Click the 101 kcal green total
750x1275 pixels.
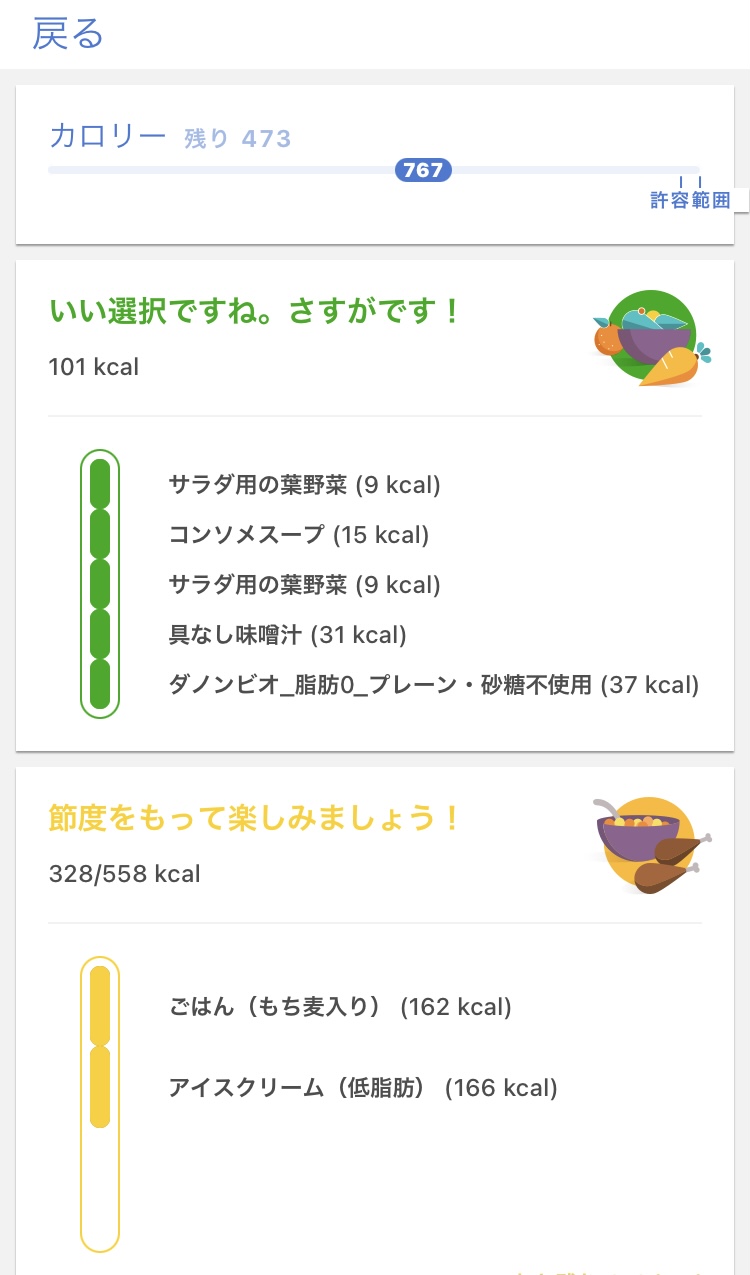click(94, 367)
